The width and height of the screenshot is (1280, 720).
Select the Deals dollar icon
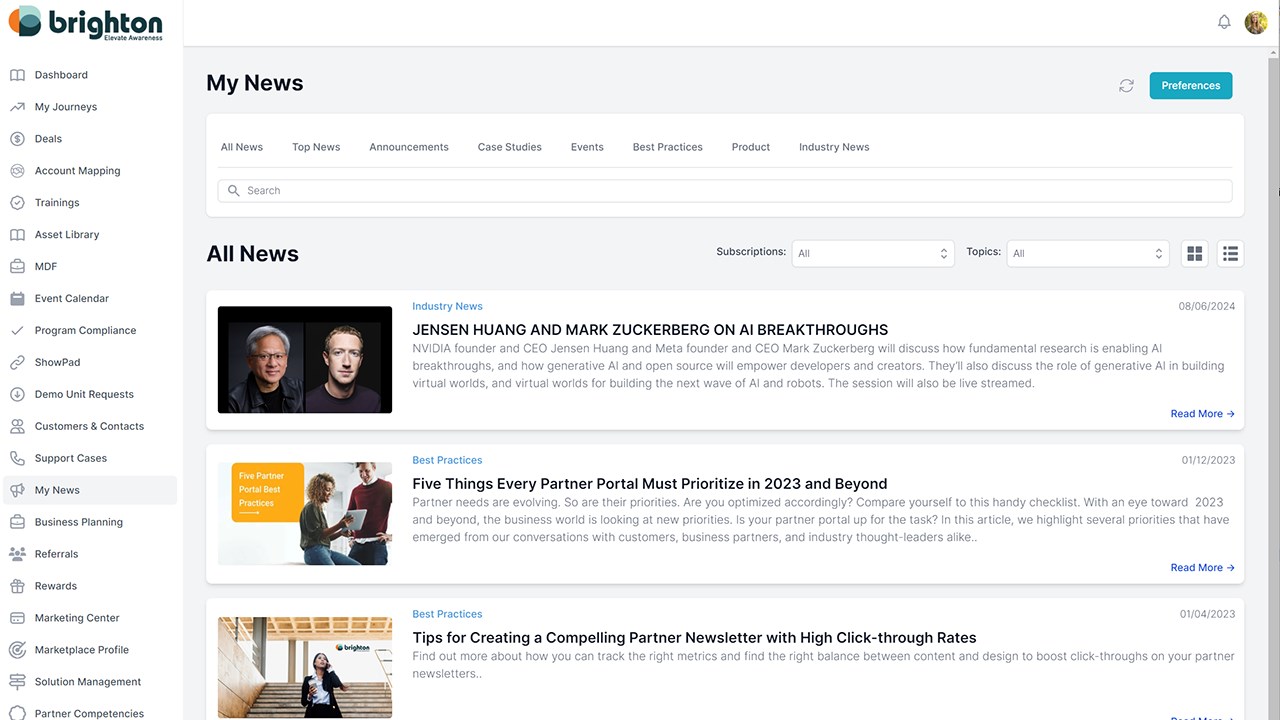coord(17,139)
